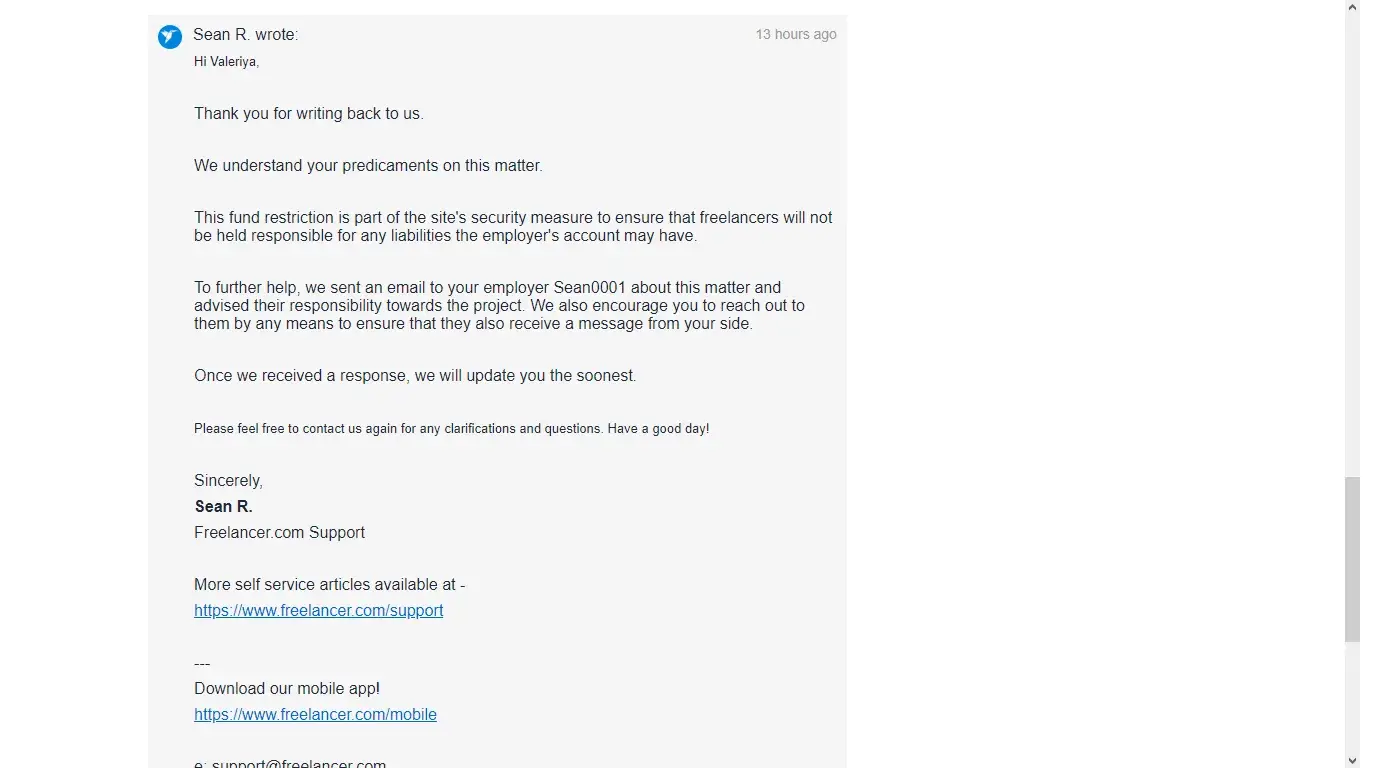This screenshot has height=768, width=1376.
Task: Click the employer username Sean0001
Action: coord(589,288)
